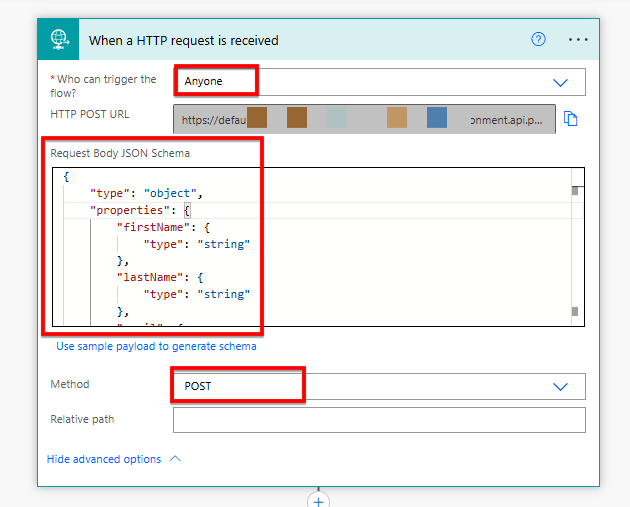This screenshot has height=507, width=630.
Task: Add a new step with plus icon
Action: point(318,501)
